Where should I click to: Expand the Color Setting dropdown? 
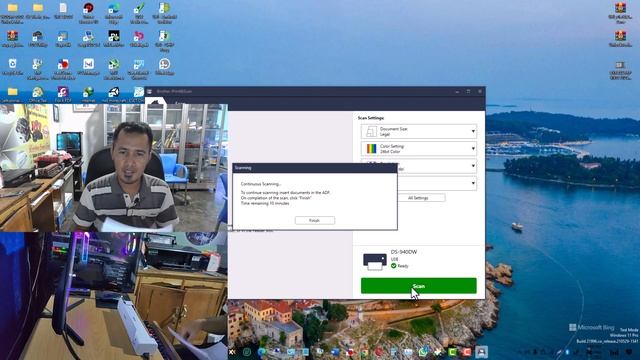click(x=418, y=149)
